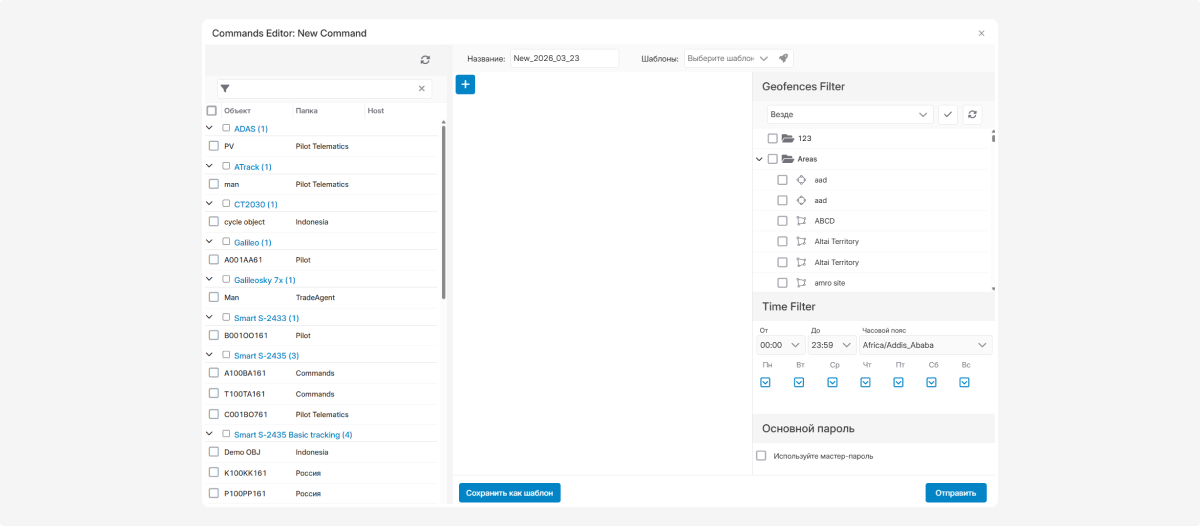Check the box for object A001AA61
The height and width of the screenshot is (526, 1200).
(x=213, y=260)
